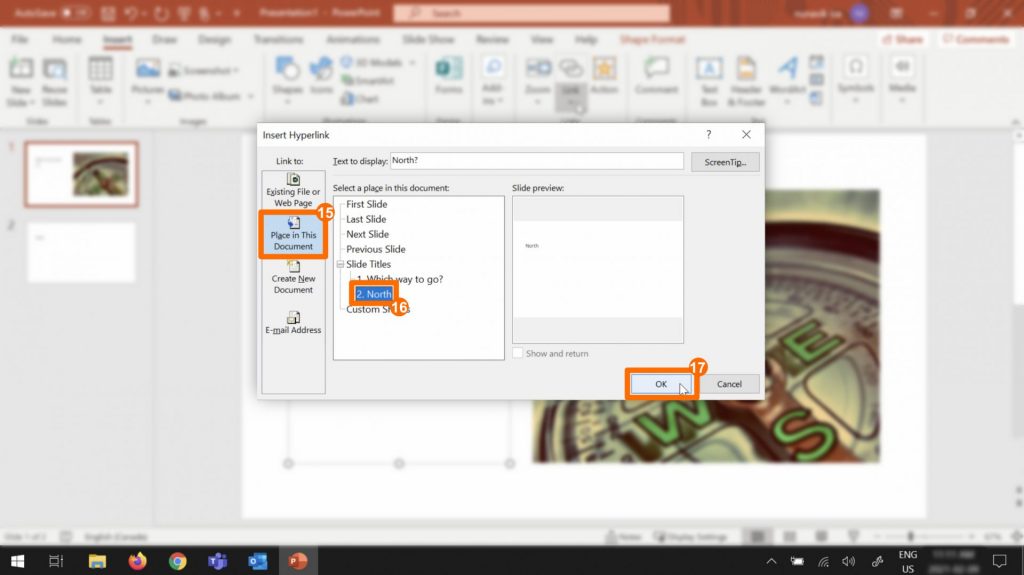The height and width of the screenshot is (575, 1024).
Task: Select the First Slide entry
Action: click(x=366, y=204)
